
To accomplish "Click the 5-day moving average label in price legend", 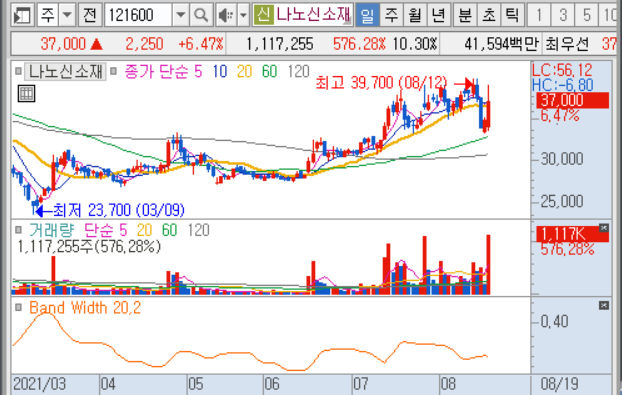I will coord(198,71).
